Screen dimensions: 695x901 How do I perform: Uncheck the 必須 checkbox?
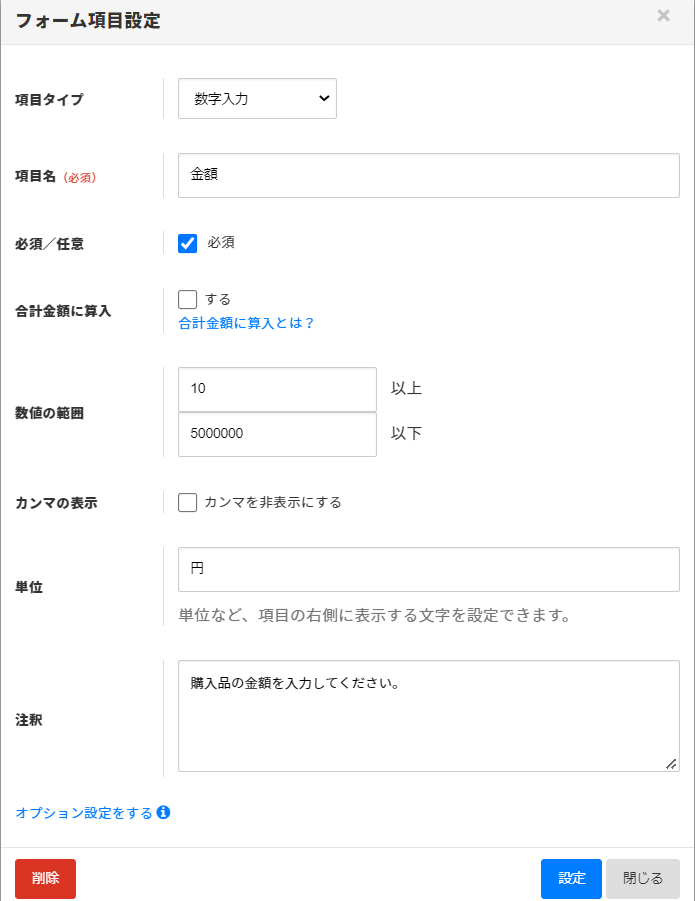188,243
